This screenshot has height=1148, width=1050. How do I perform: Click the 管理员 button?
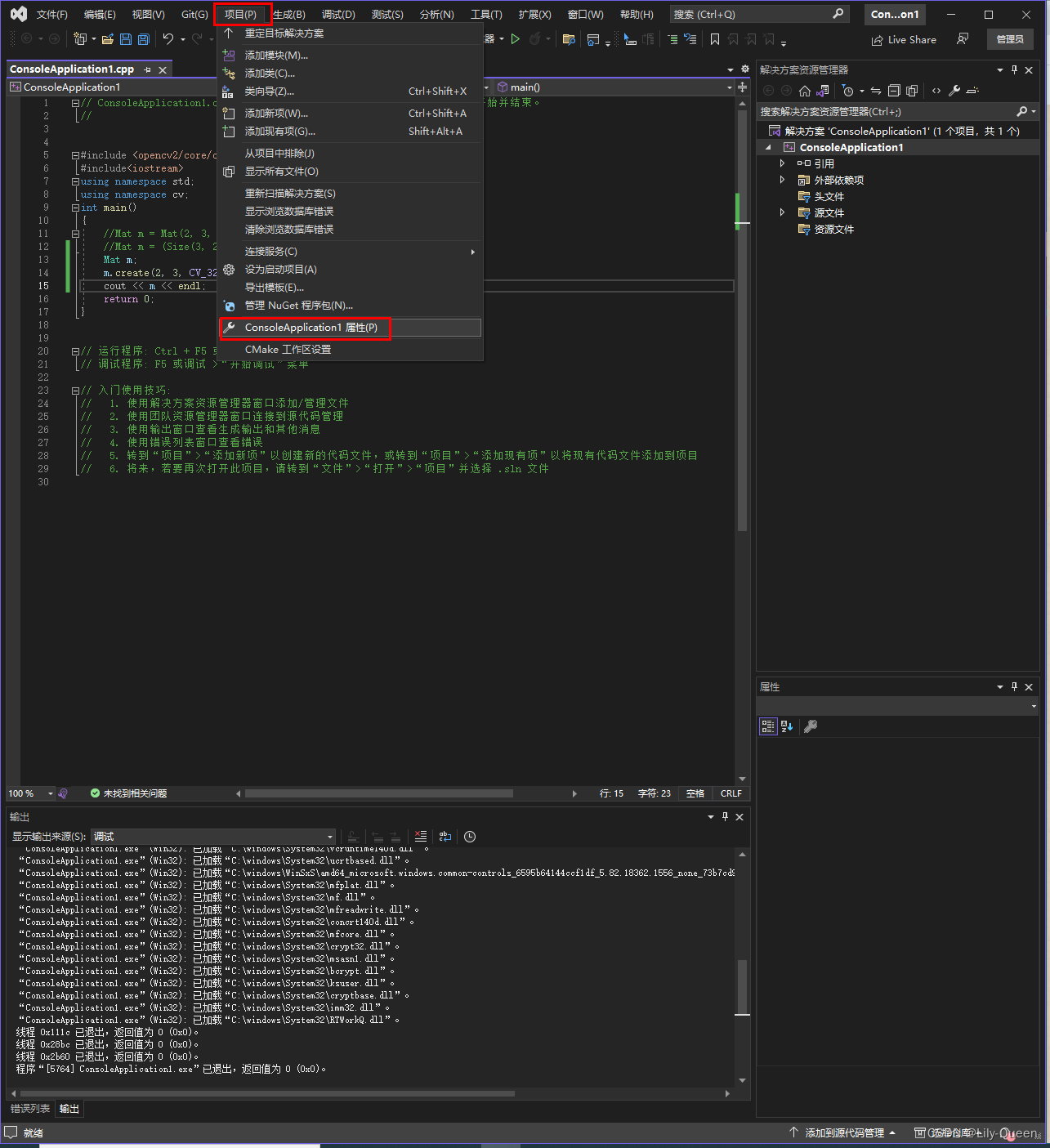tap(1010, 39)
